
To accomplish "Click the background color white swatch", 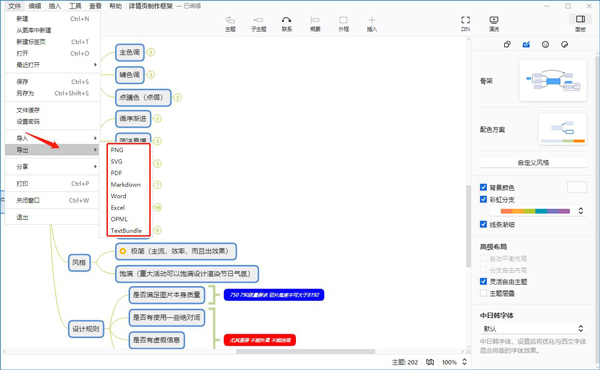I will pos(576,187).
